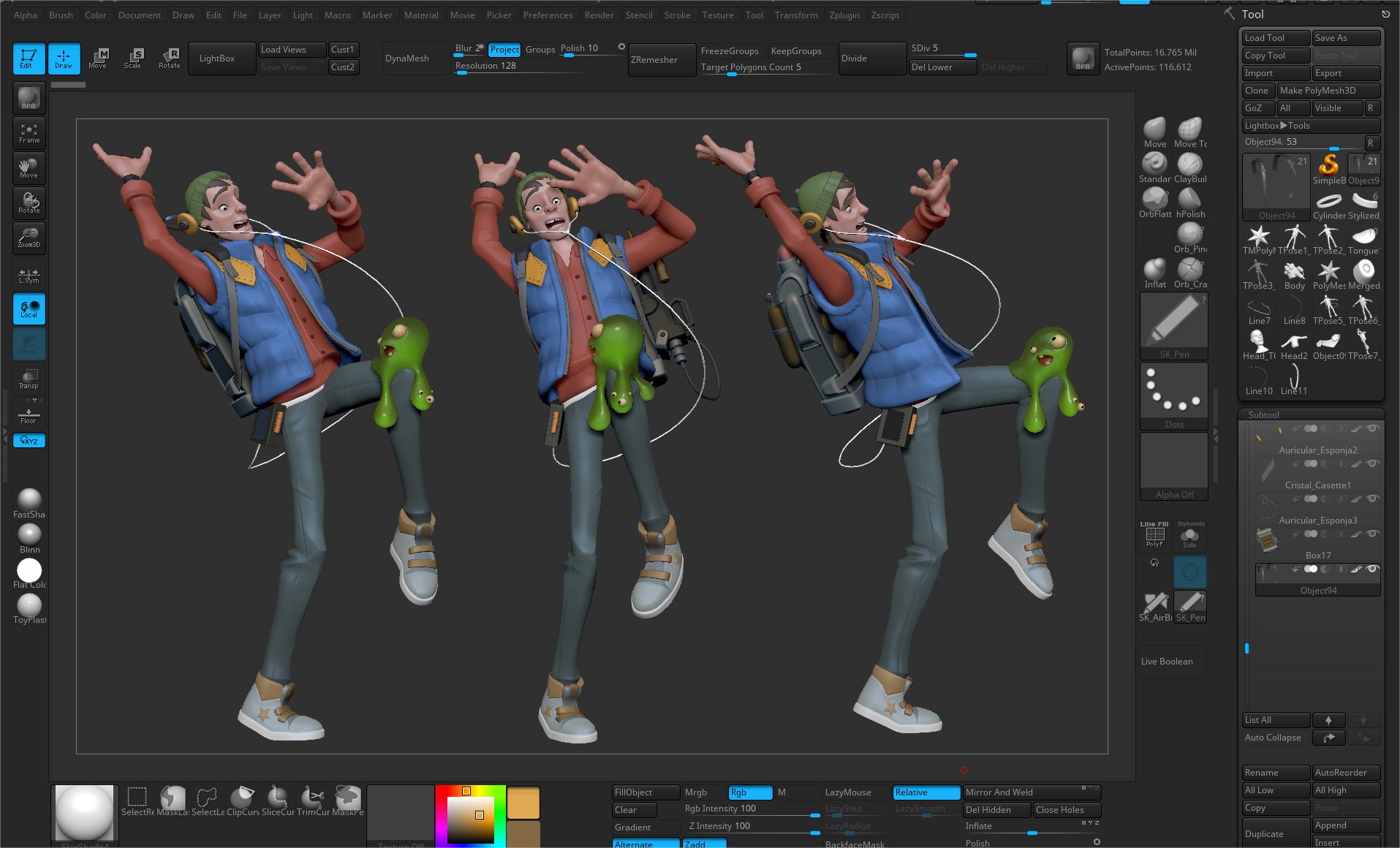This screenshot has height=848, width=1400.
Task: Choose the ClipCurve brush
Action: pos(243,800)
